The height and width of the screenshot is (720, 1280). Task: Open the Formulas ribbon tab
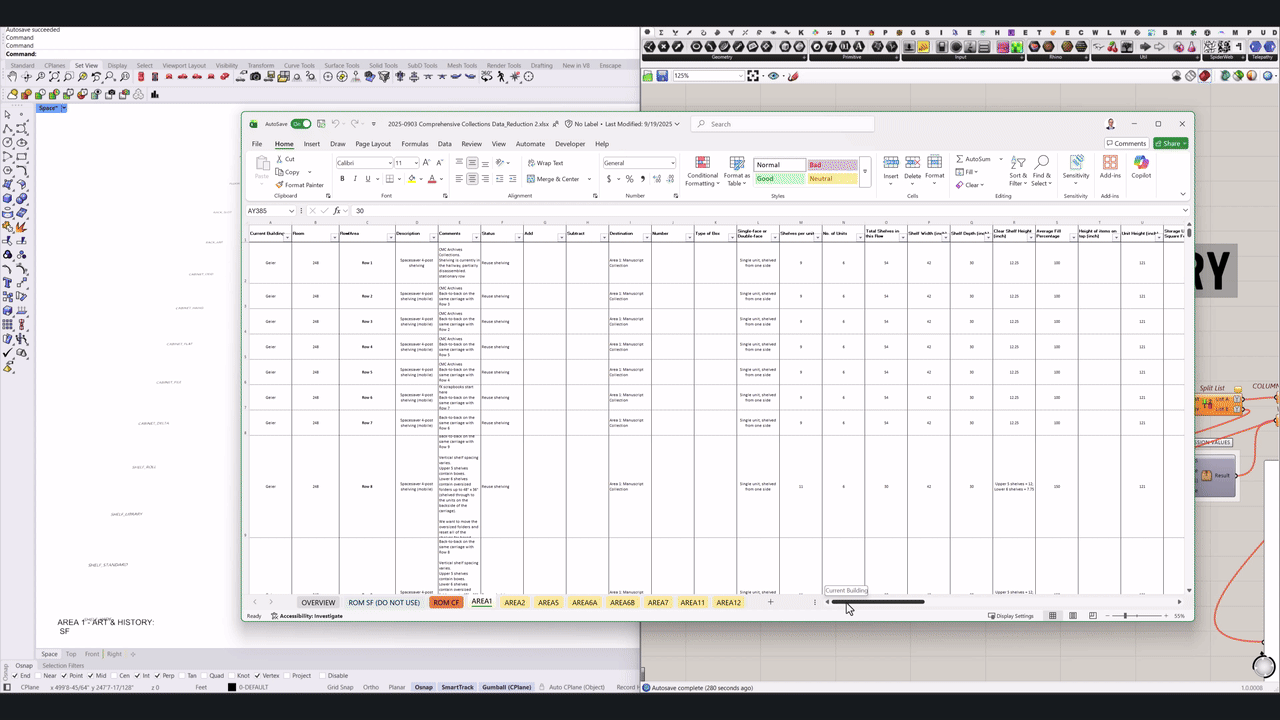pyautogui.click(x=414, y=143)
